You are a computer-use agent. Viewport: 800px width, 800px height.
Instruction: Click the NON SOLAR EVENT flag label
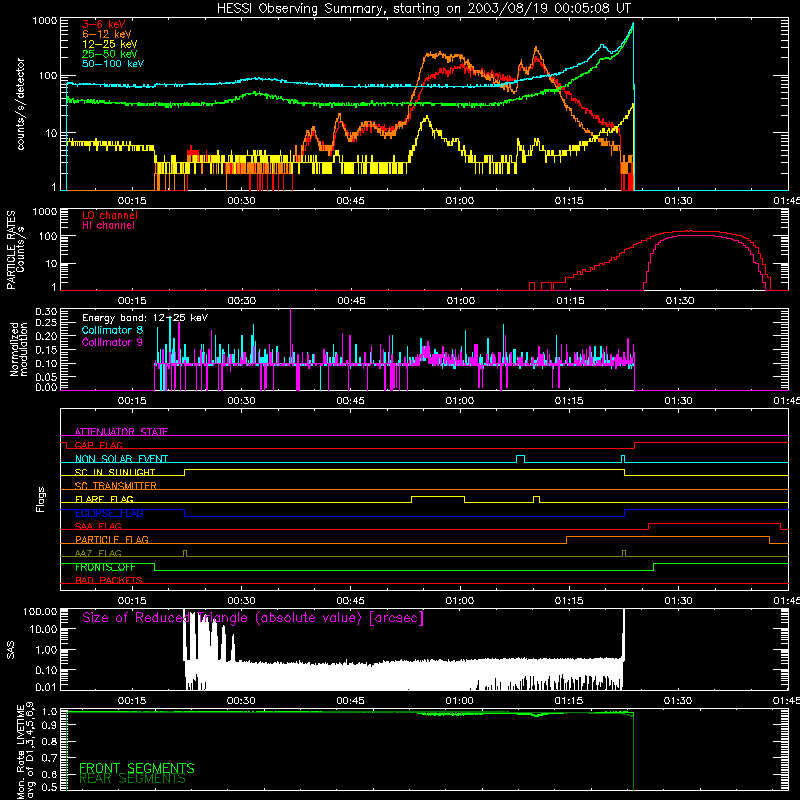tap(121, 459)
